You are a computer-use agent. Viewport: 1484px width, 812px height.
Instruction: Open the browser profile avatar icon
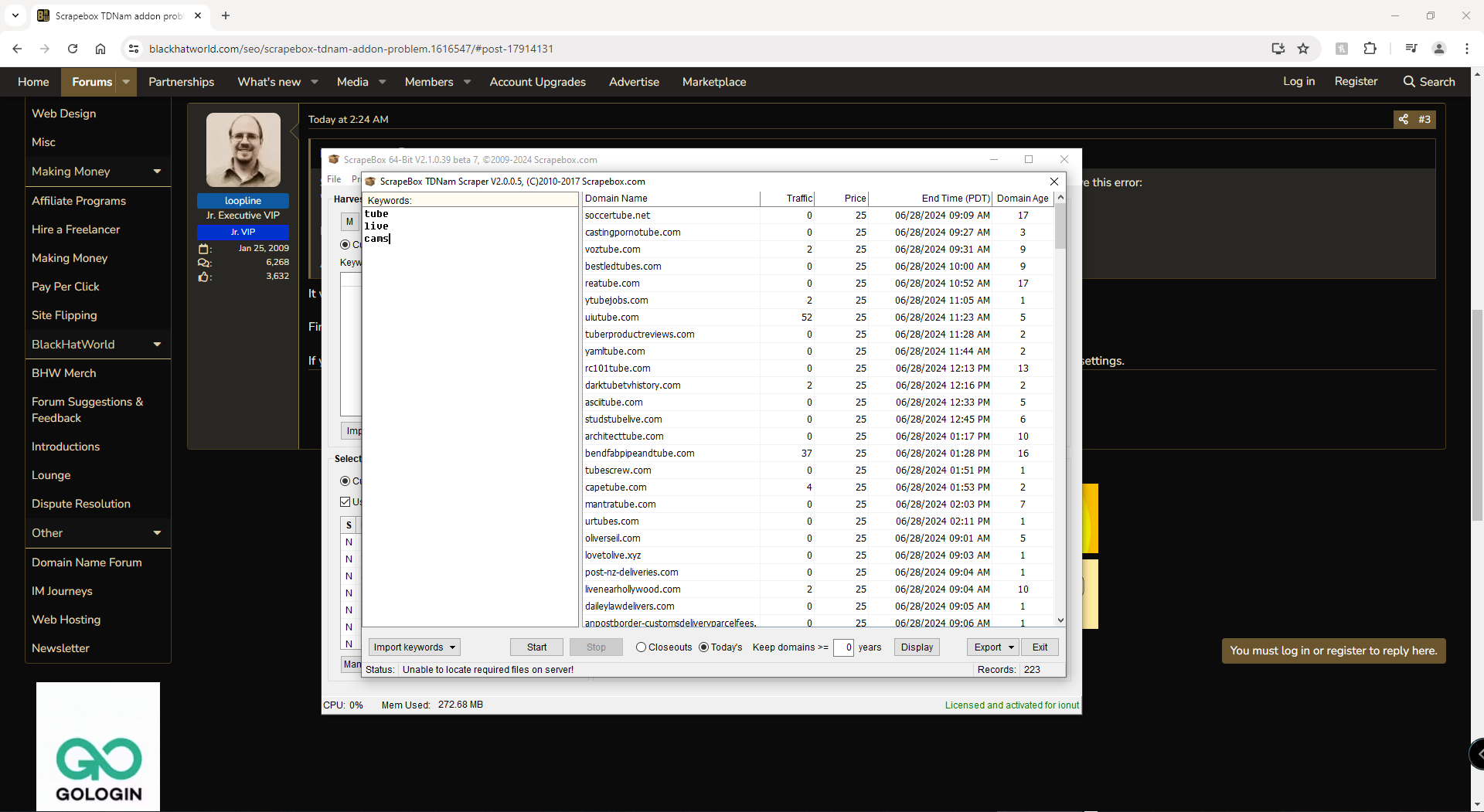click(1439, 49)
